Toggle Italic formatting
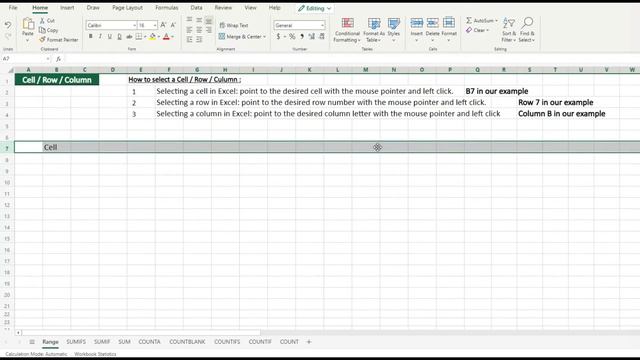Viewport: 640px width, 360px height. pos(100,37)
